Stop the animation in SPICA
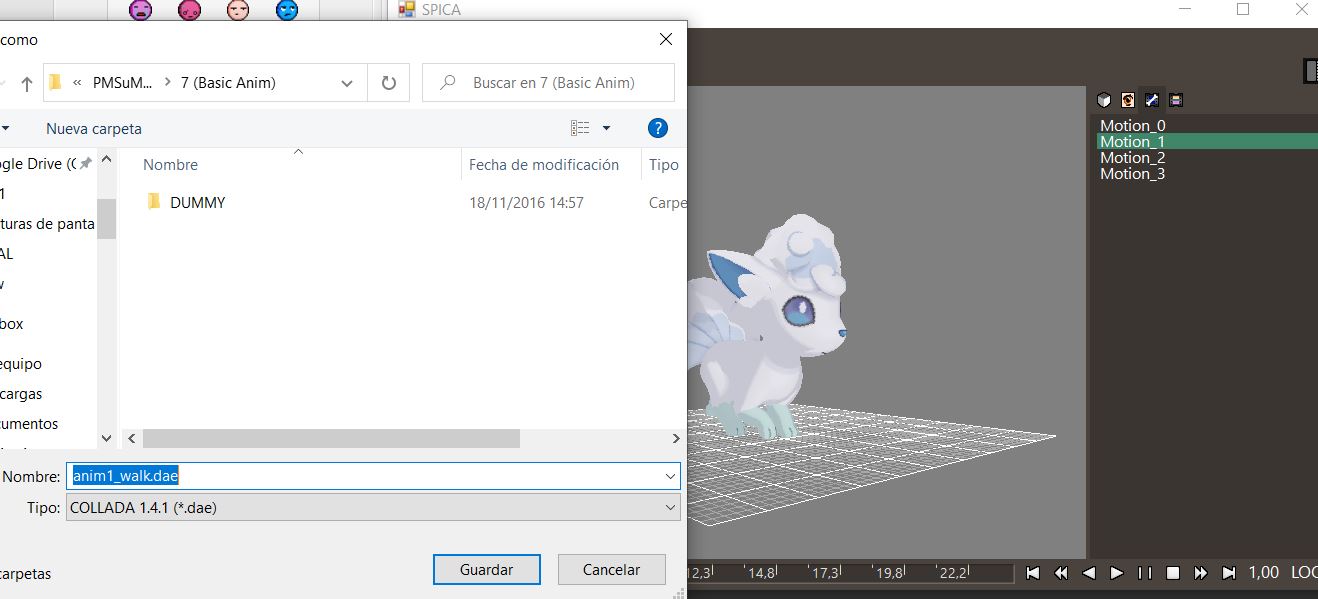 (1173, 573)
